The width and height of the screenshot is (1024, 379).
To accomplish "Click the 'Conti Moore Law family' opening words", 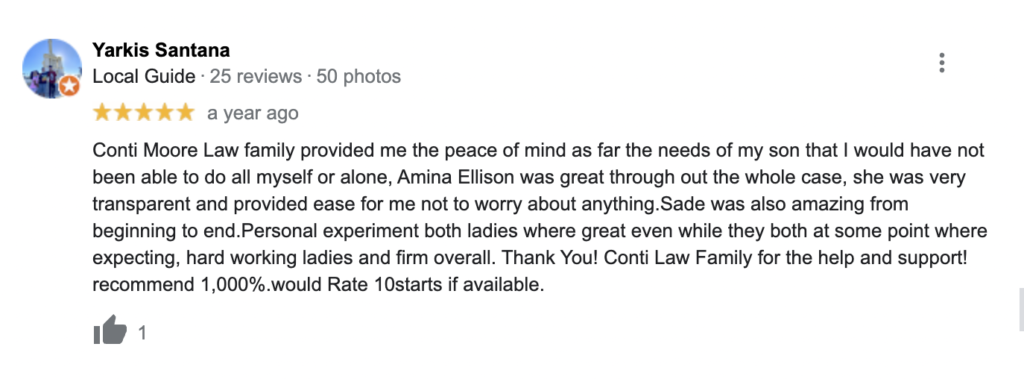I will pos(179,151).
